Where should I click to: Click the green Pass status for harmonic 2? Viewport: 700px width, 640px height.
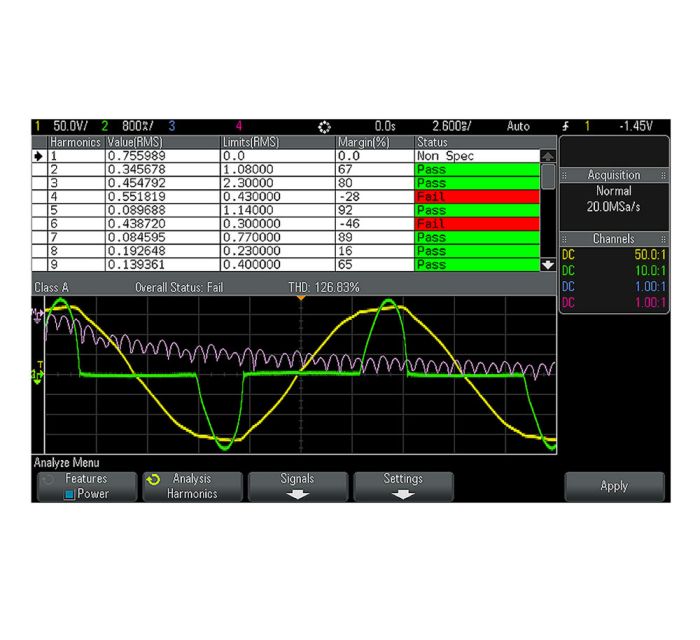(x=477, y=170)
